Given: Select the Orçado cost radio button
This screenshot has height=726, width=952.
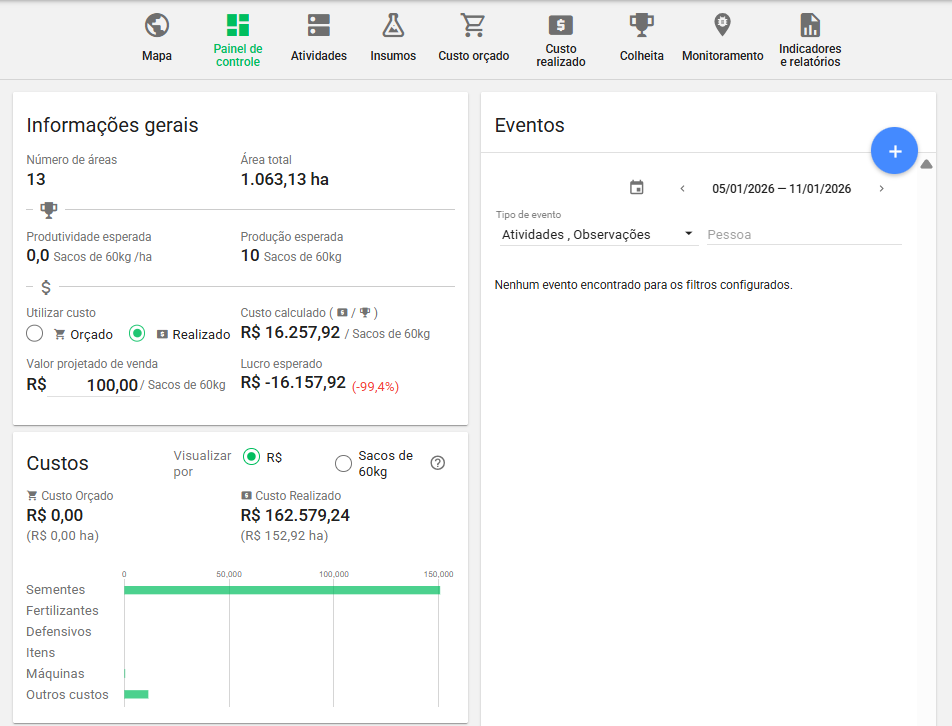Looking at the screenshot, I should (35, 334).
